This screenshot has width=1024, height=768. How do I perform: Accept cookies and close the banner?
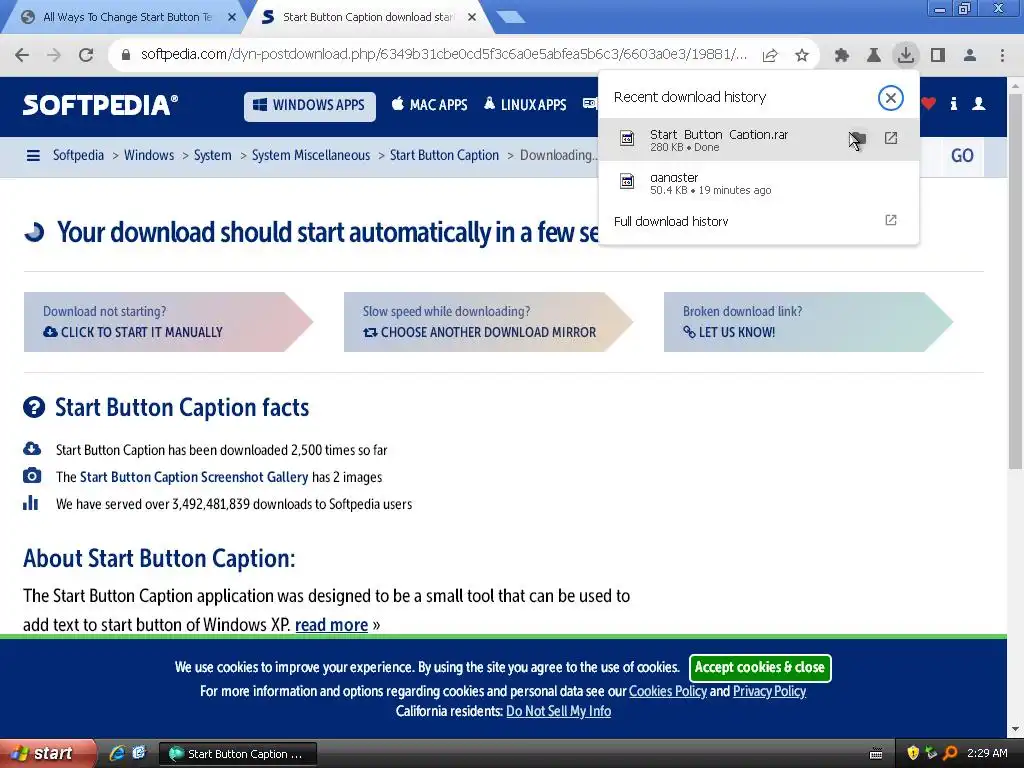click(x=760, y=667)
